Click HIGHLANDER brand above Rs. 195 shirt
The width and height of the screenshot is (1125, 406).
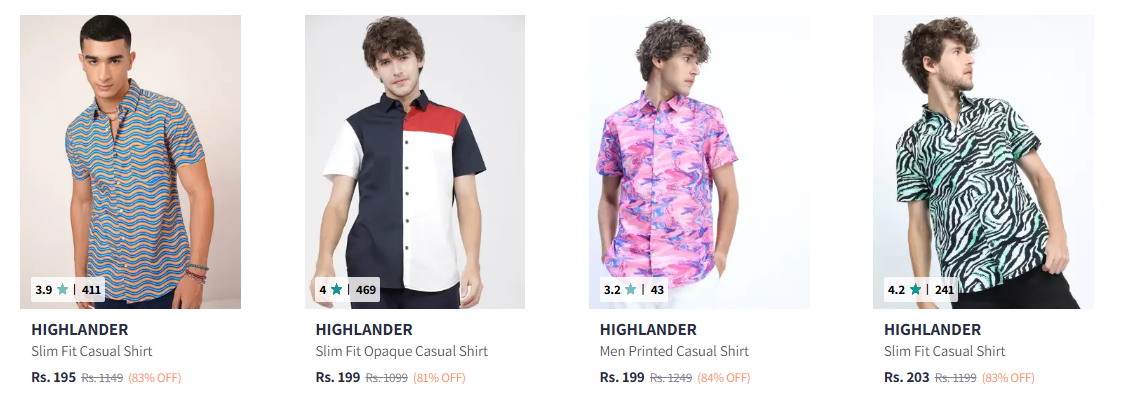point(80,330)
